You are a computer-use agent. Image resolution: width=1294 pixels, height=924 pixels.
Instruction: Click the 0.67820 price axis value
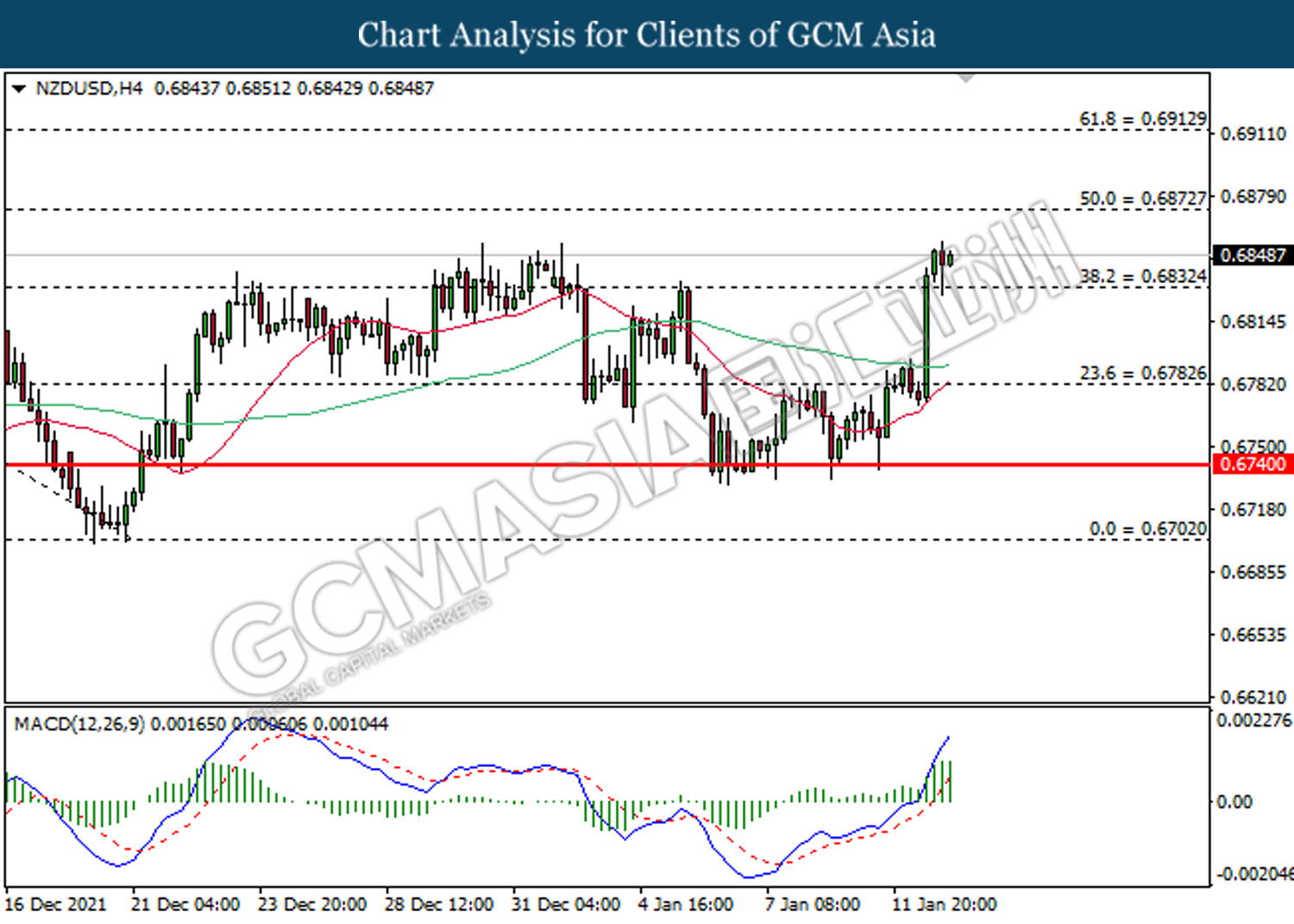(x=1253, y=384)
